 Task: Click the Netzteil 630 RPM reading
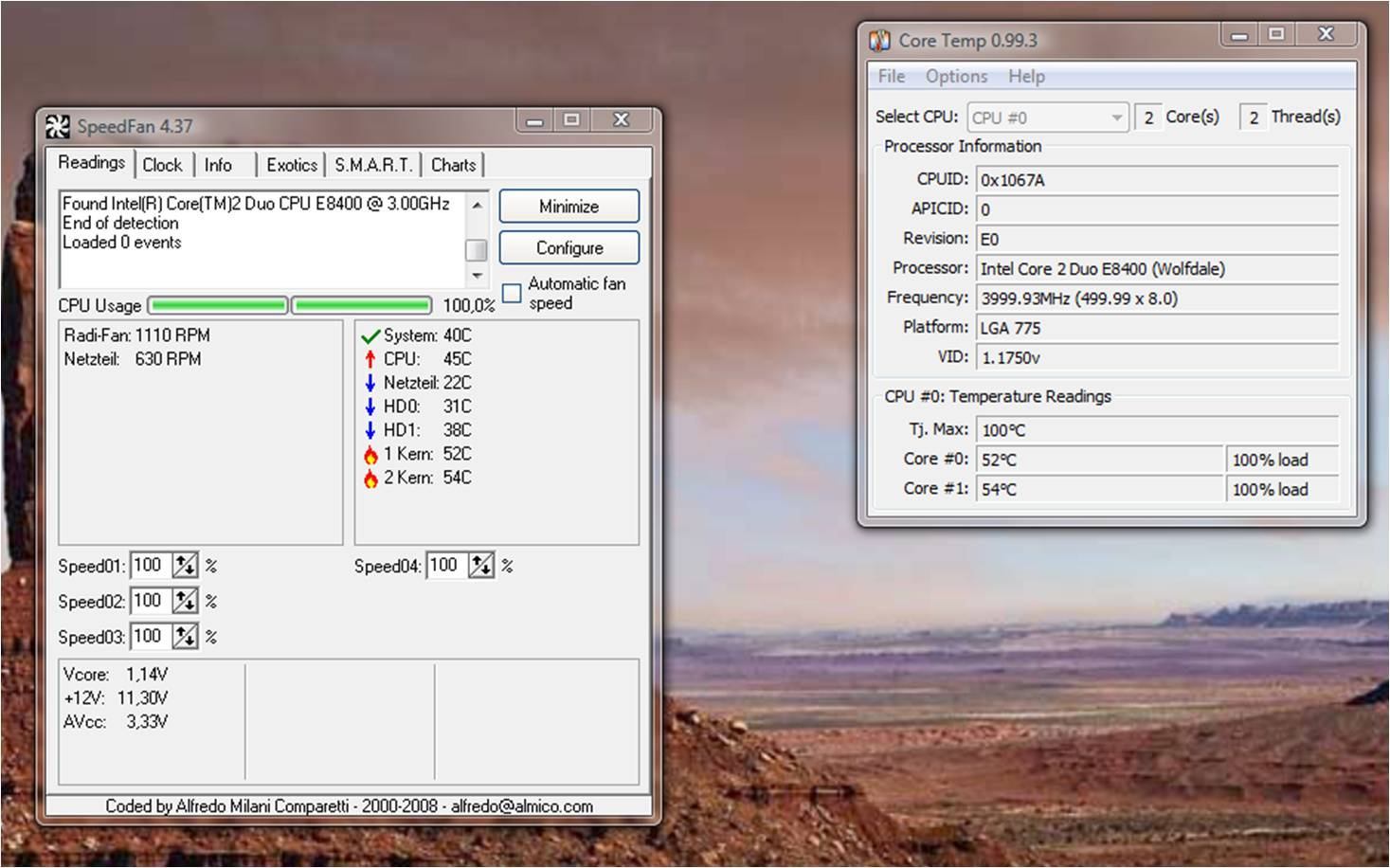(133, 359)
